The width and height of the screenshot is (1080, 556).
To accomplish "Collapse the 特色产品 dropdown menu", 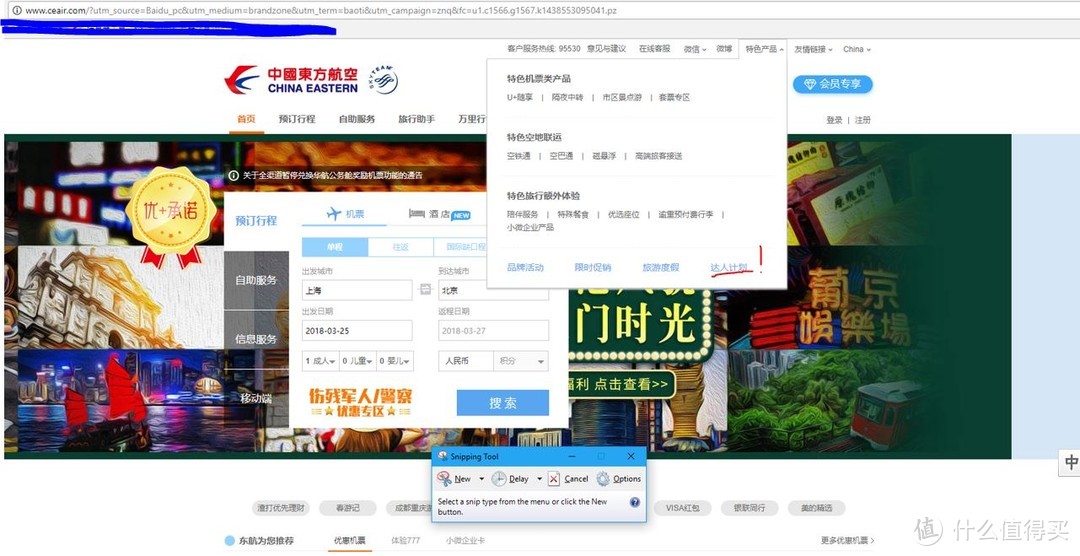I will pos(765,49).
